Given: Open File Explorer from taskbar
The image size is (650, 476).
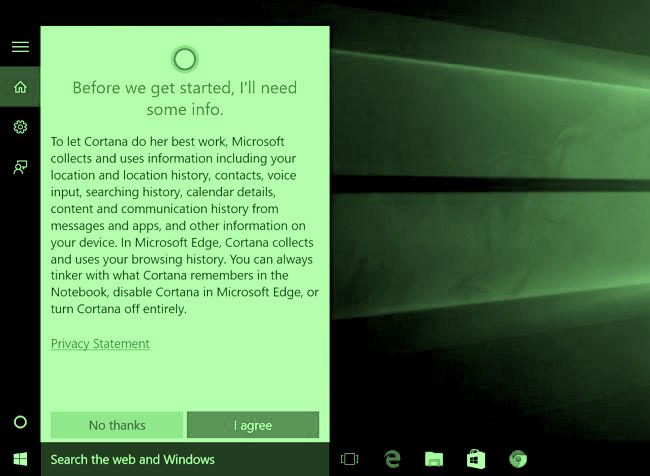Looking at the screenshot, I should pos(434,459).
